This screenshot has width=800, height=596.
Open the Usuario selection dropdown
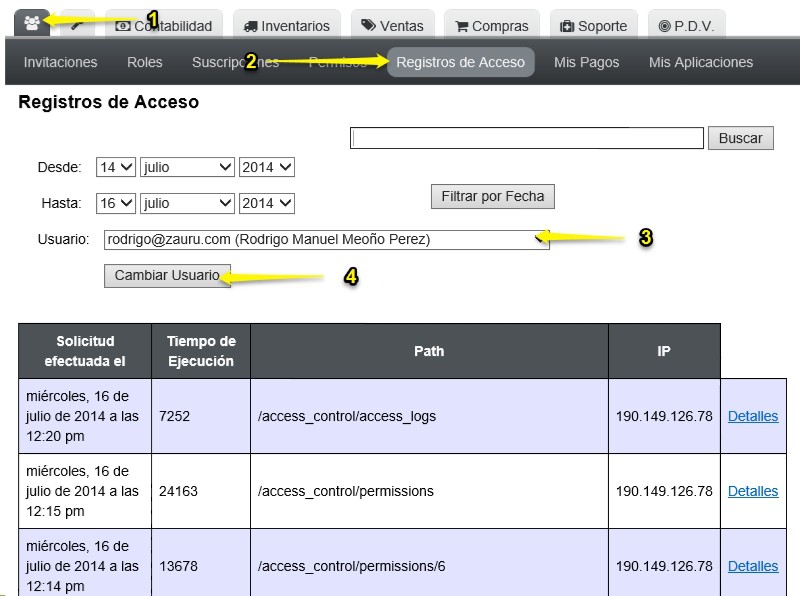(x=327, y=239)
